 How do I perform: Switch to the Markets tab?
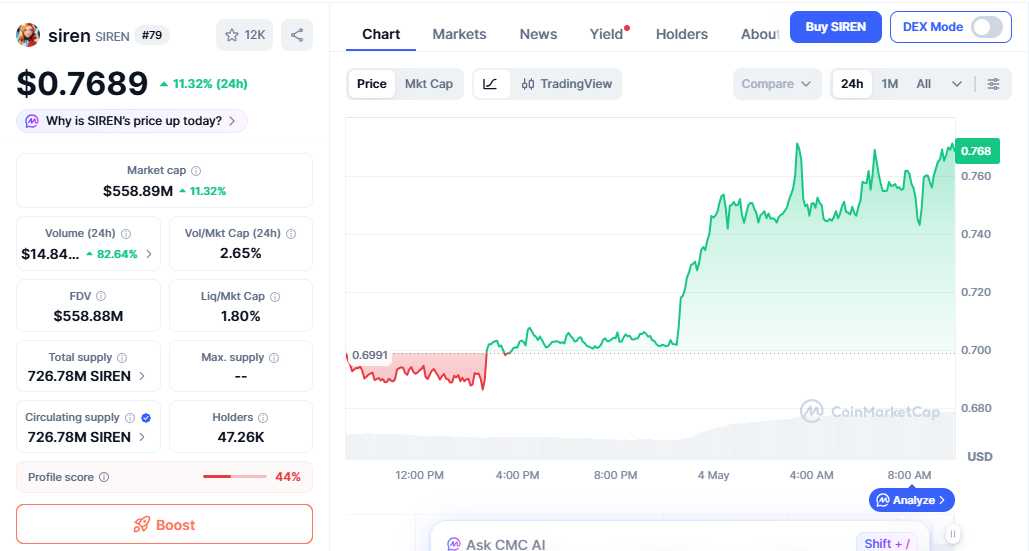click(459, 34)
